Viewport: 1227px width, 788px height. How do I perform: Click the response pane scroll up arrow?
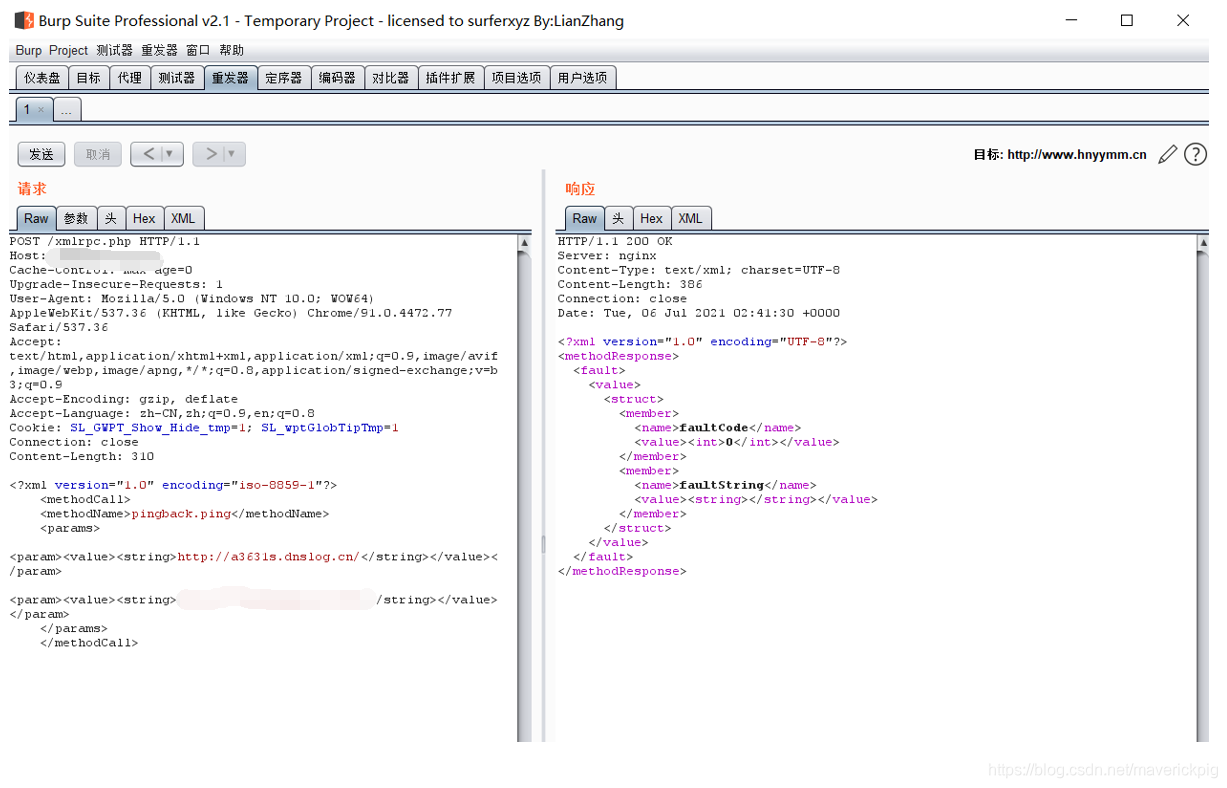pos(1203,243)
